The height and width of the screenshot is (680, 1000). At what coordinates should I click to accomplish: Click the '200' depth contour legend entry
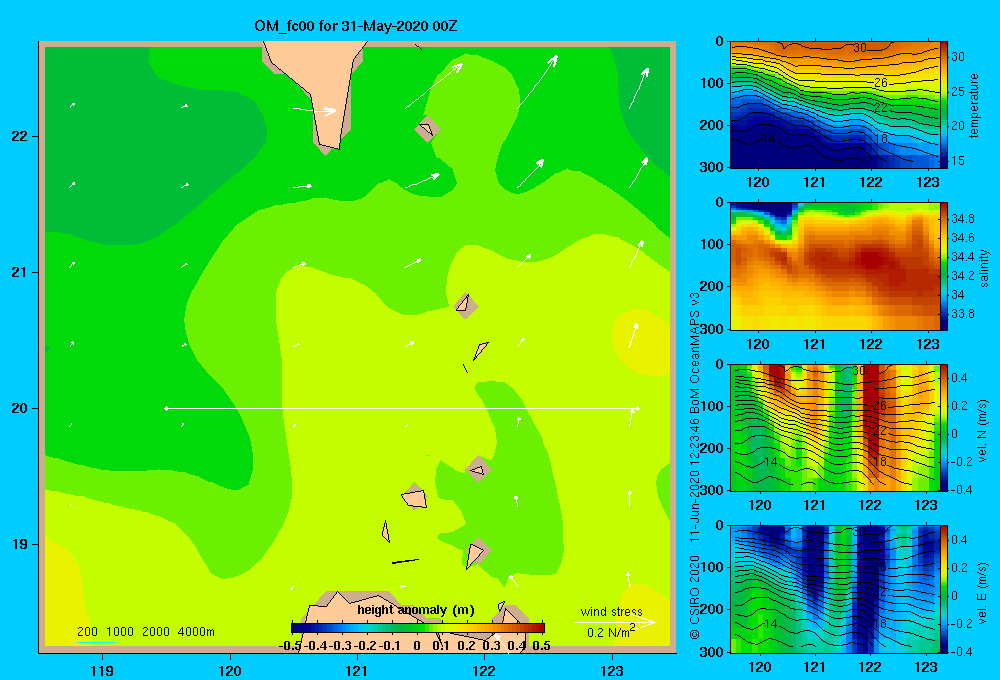87,632
